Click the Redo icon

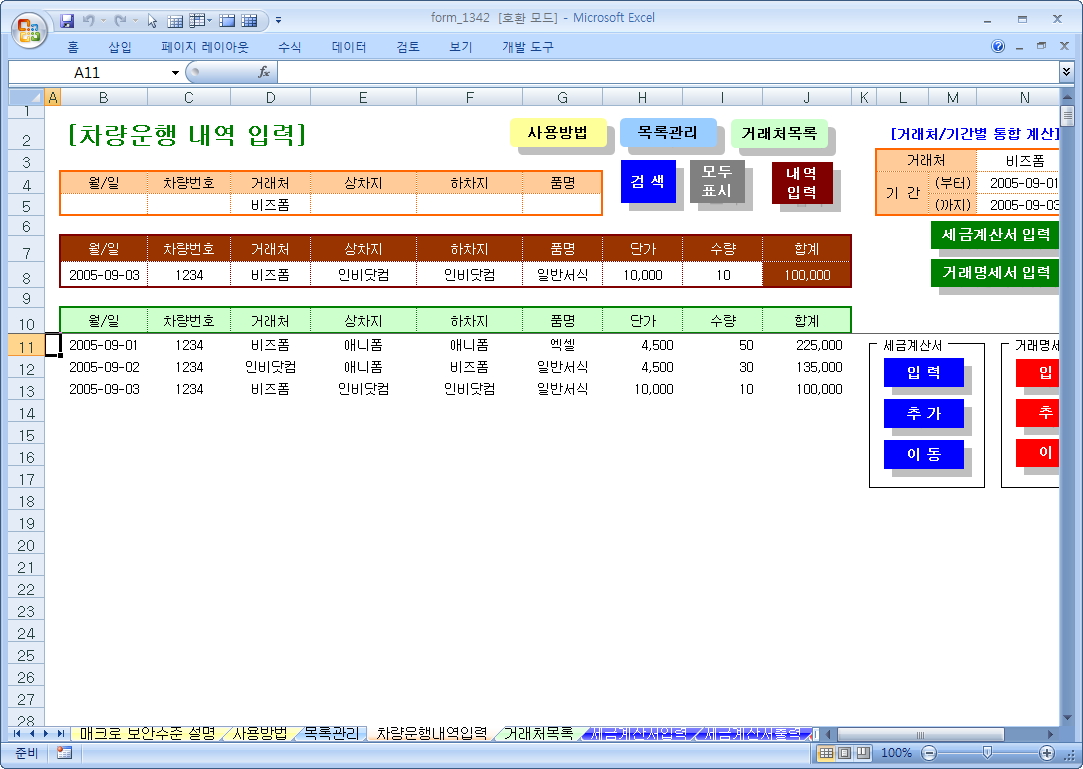point(120,20)
